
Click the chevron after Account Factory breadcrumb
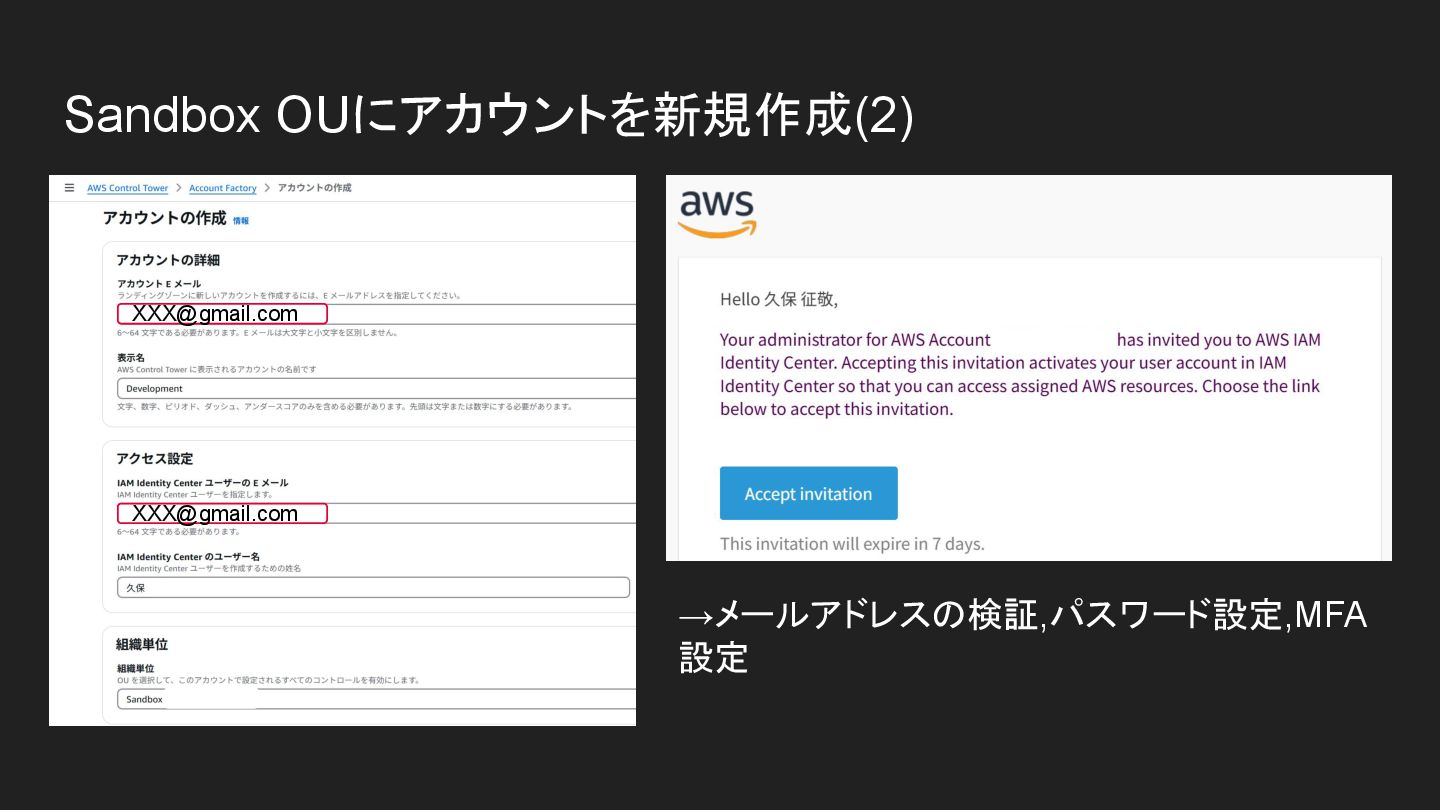click(x=267, y=188)
